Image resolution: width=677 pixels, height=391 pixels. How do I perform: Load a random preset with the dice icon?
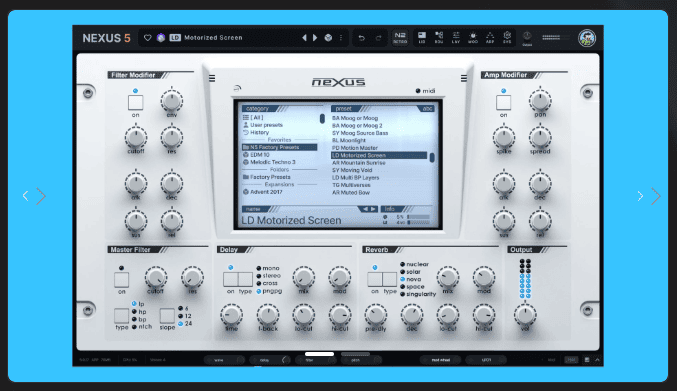tap(329, 38)
